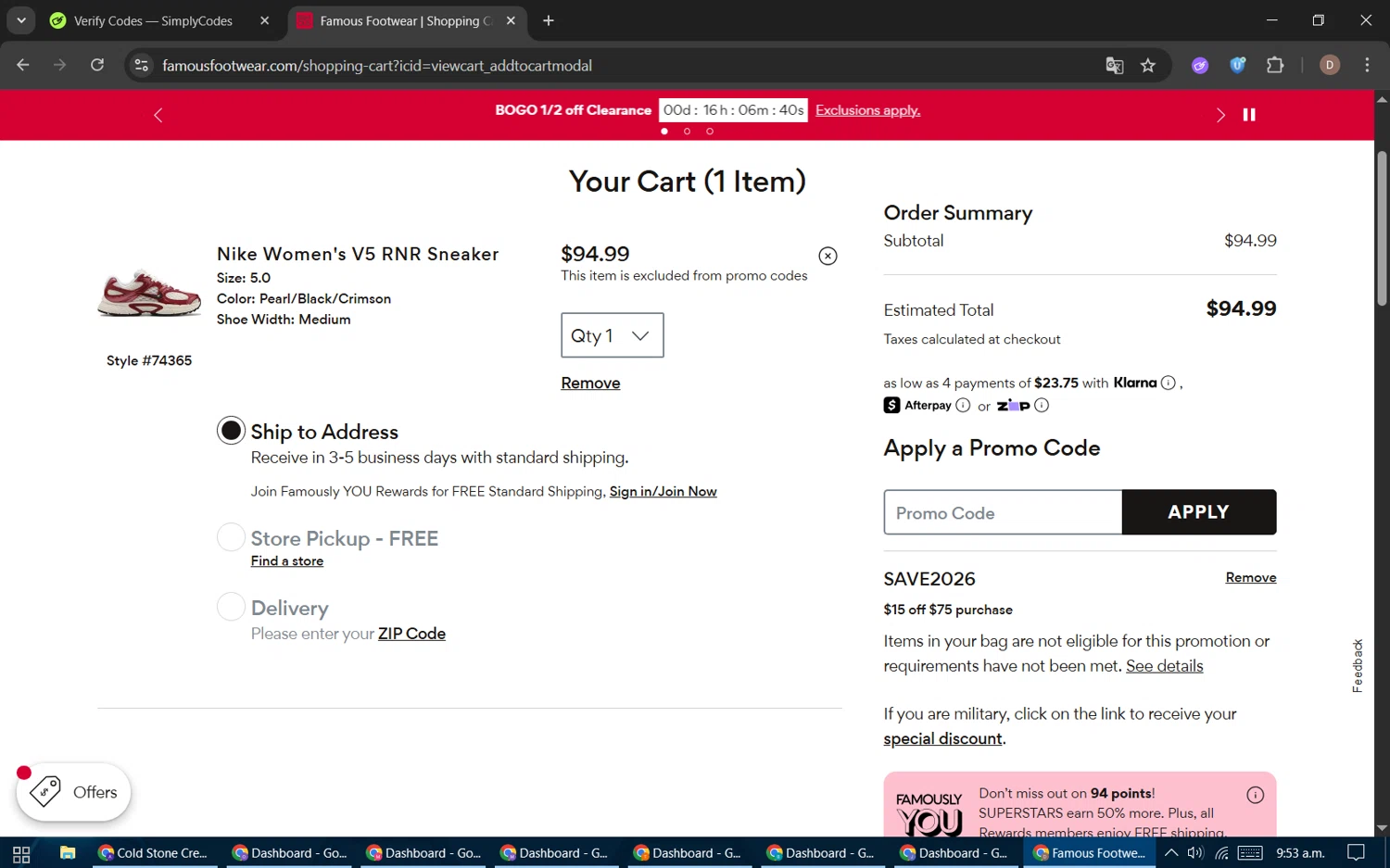Viewport: 1390px width, 868px height.
Task: Open Windows Start menu icon
Action: pos(21,853)
